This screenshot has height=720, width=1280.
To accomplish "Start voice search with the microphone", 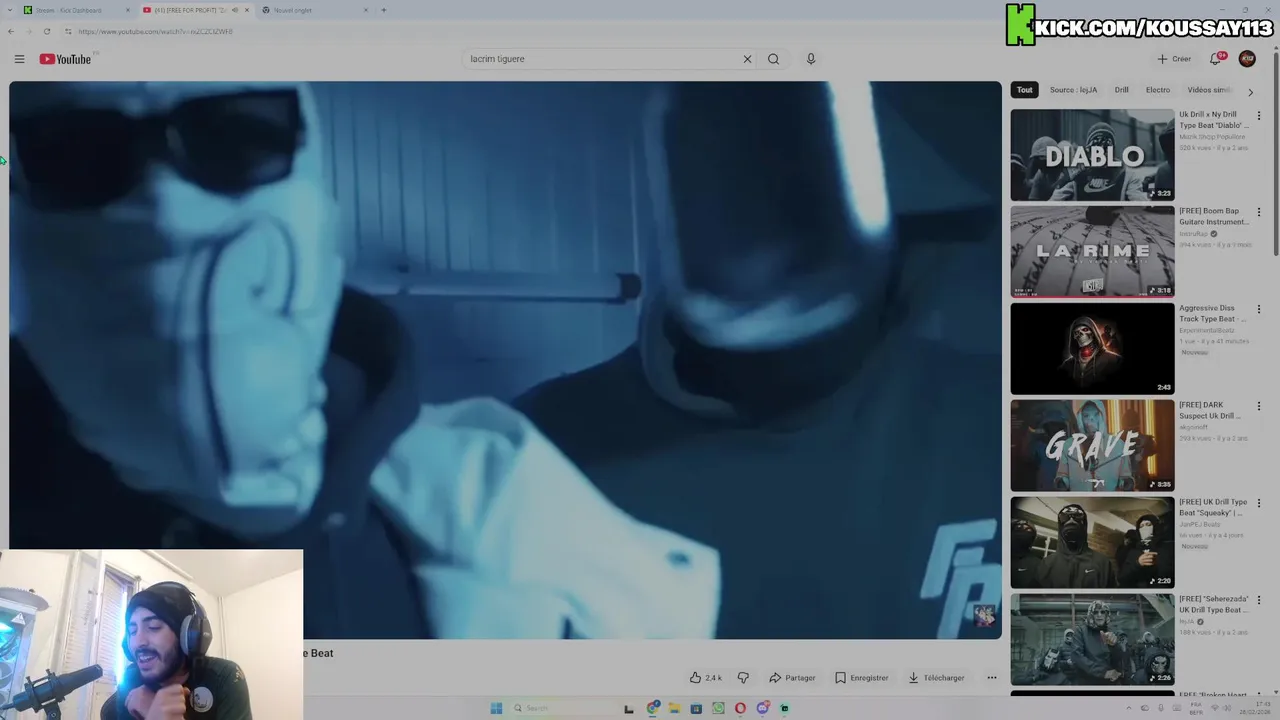I will 811,59.
